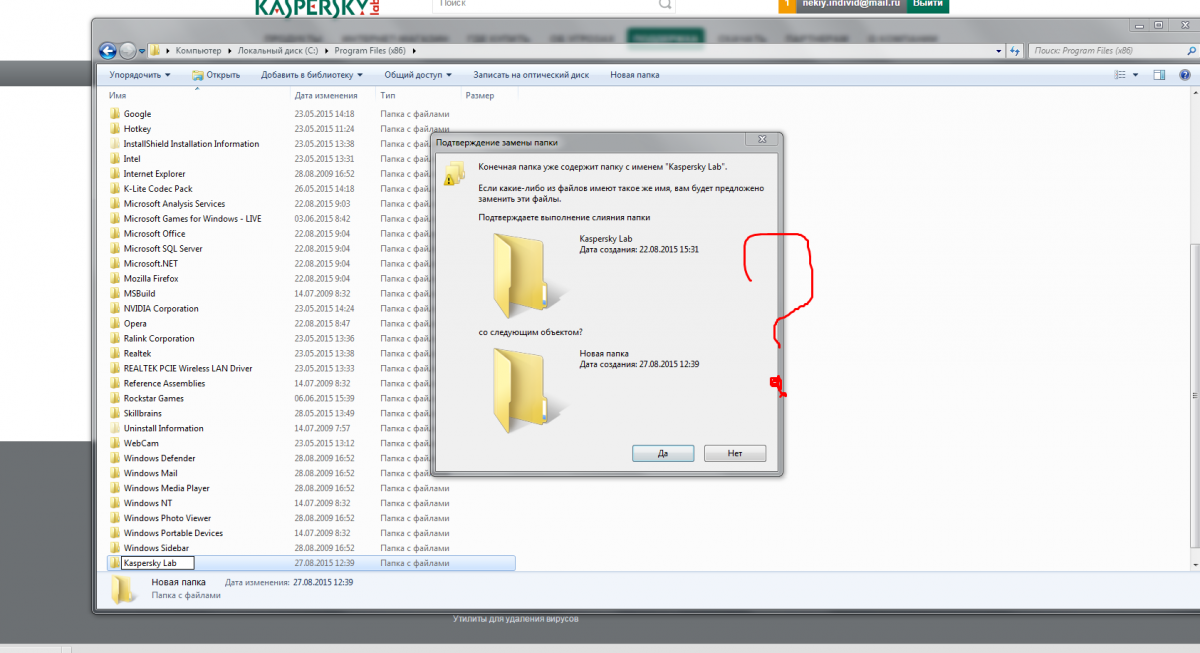Select the Skillbrains folder icon
Viewport: 1200px width, 653px height.
[x=115, y=414]
